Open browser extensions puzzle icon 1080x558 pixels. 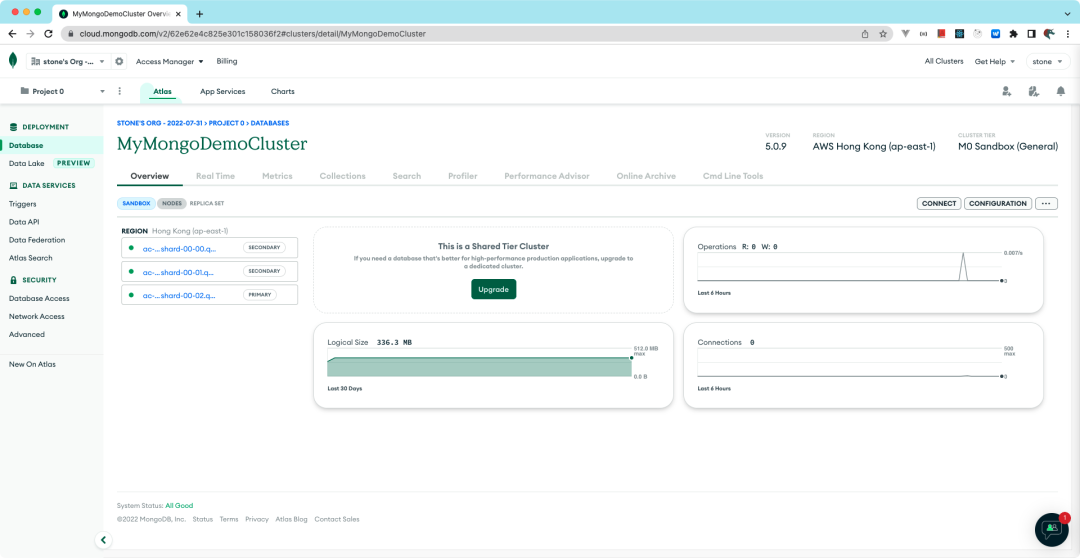click(x=1014, y=34)
